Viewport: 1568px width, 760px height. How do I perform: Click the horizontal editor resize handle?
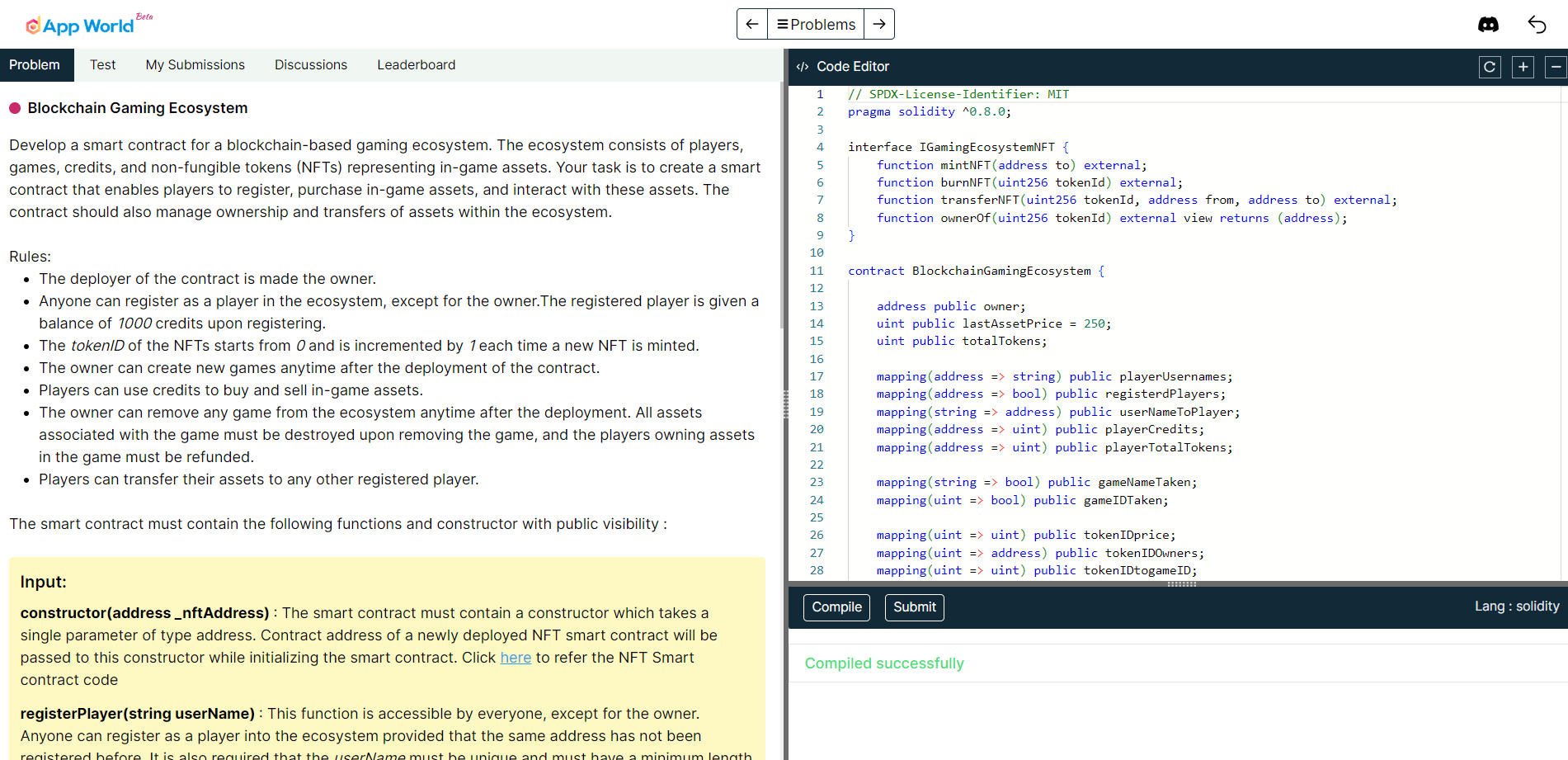click(x=1181, y=584)
